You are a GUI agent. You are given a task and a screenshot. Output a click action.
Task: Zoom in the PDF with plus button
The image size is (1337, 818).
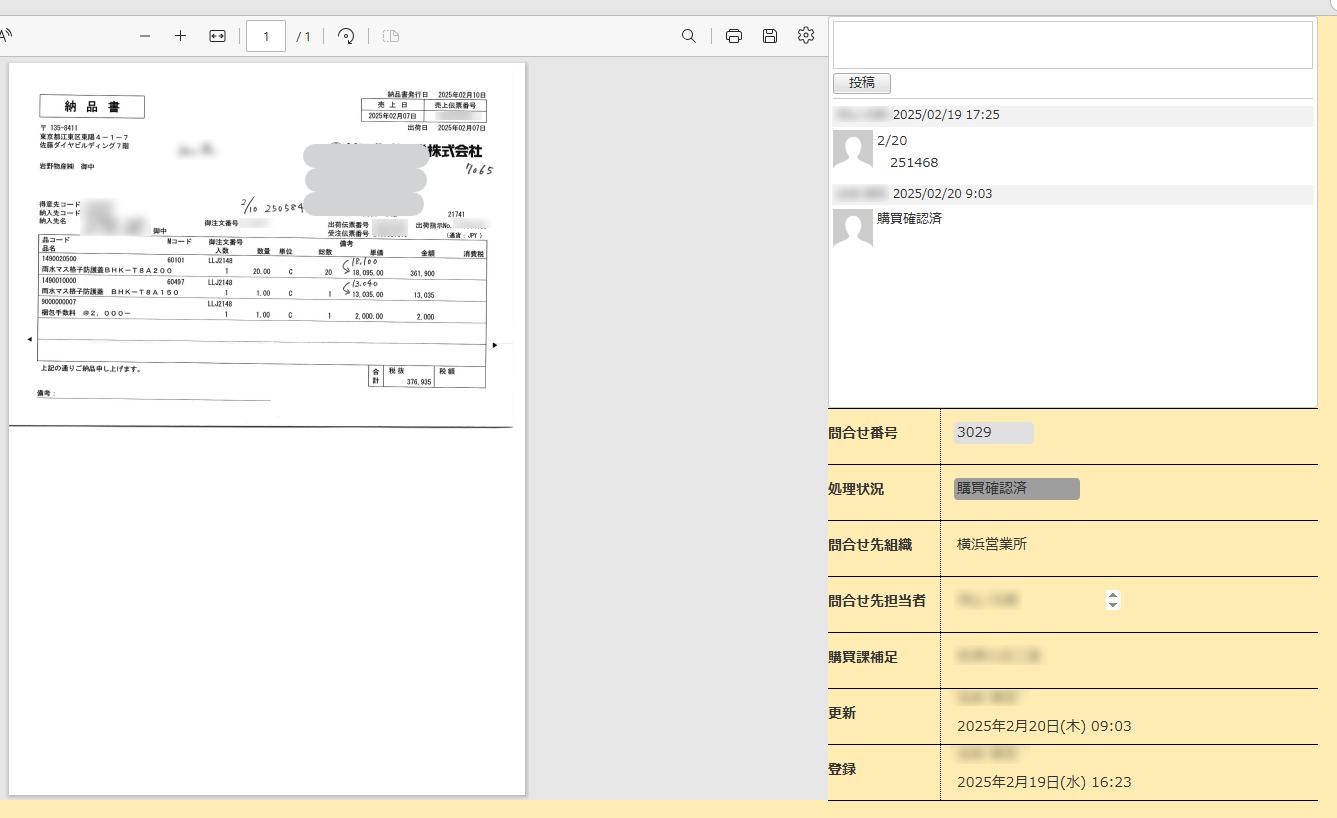(x=180, y=36)
